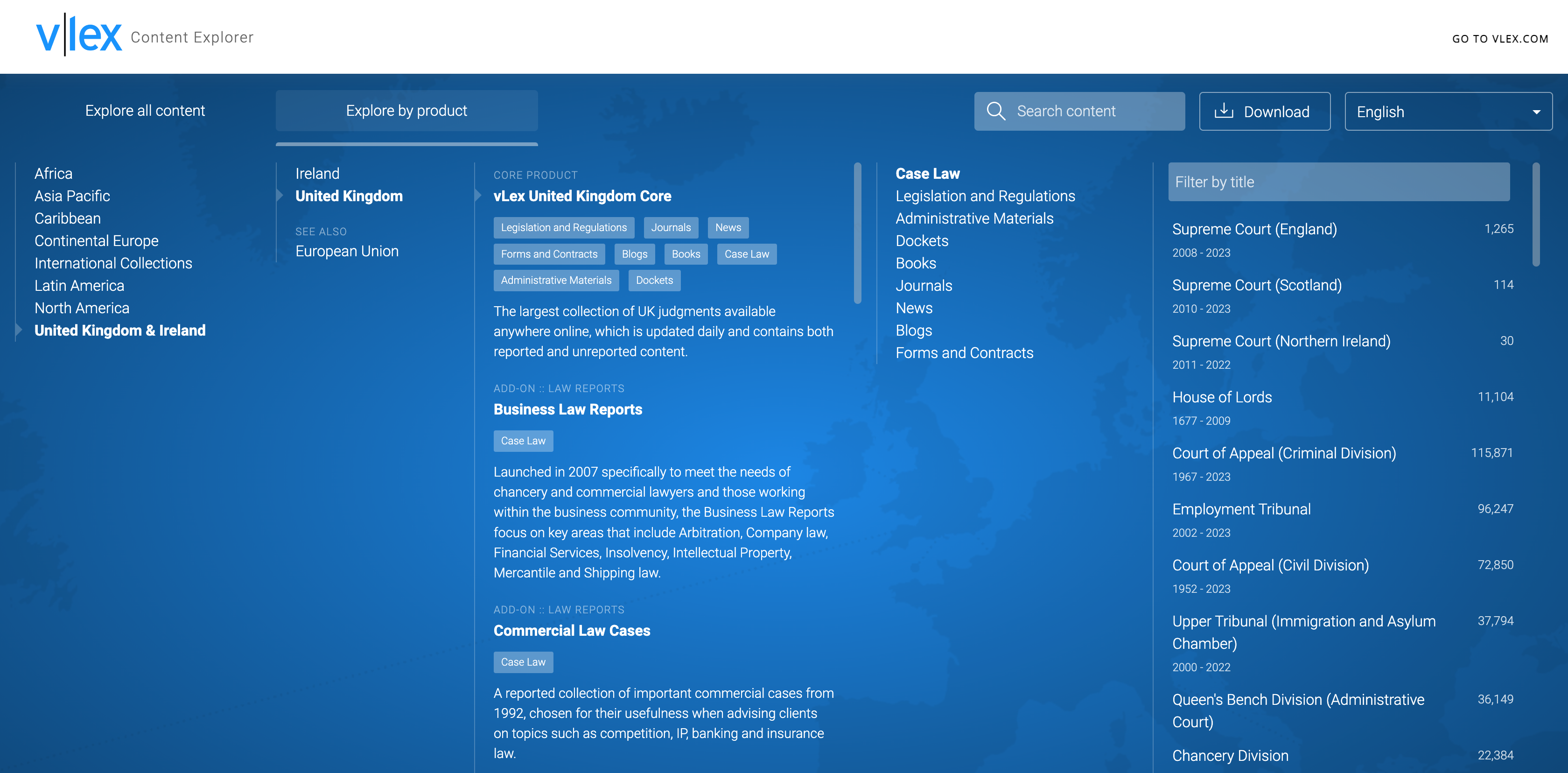Select Caribbean region
This screenshot has width=1568, height=773.
pyautogui.click(x=68, y=218)
